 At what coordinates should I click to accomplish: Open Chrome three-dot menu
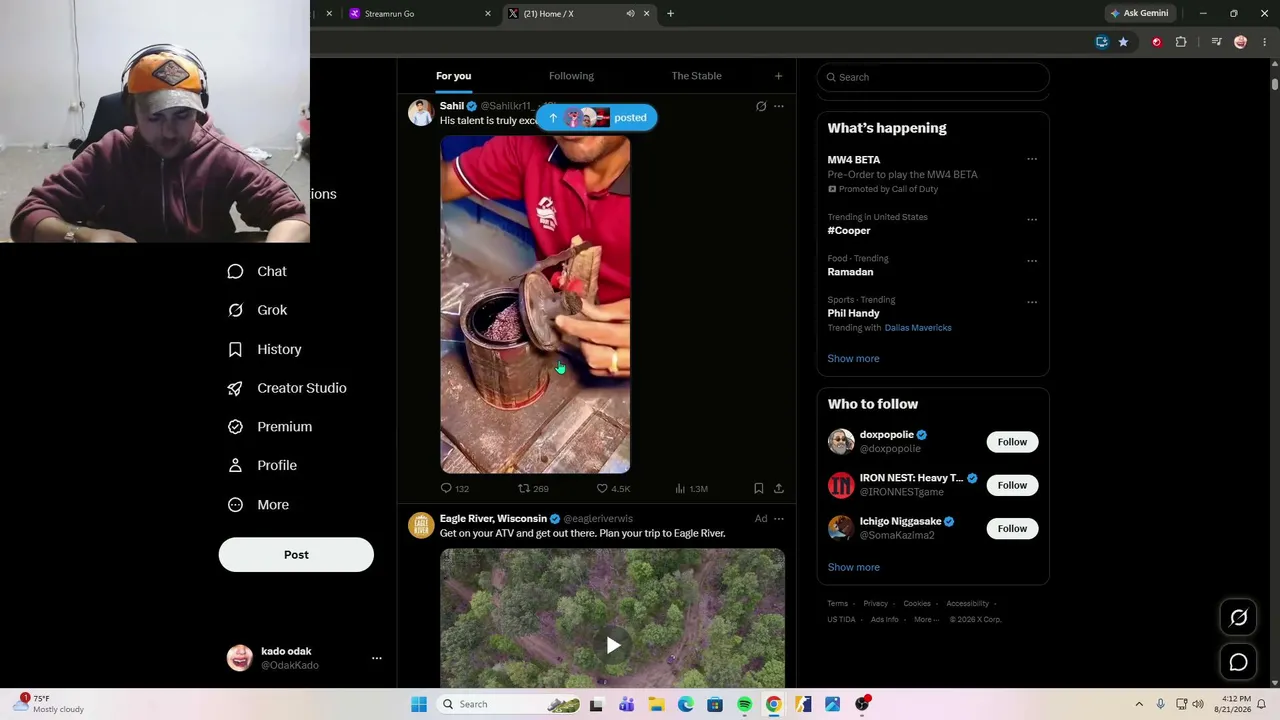1265,42
